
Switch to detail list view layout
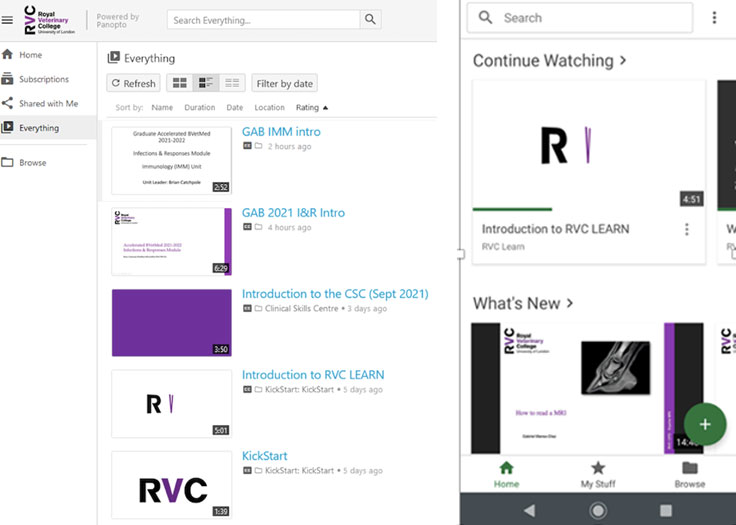206,83
